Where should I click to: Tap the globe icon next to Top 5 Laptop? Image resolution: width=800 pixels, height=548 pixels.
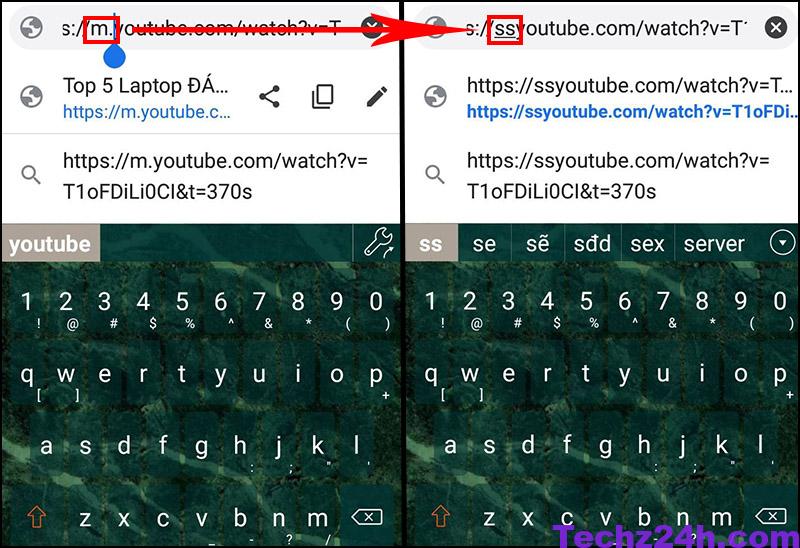pos(31,96)
